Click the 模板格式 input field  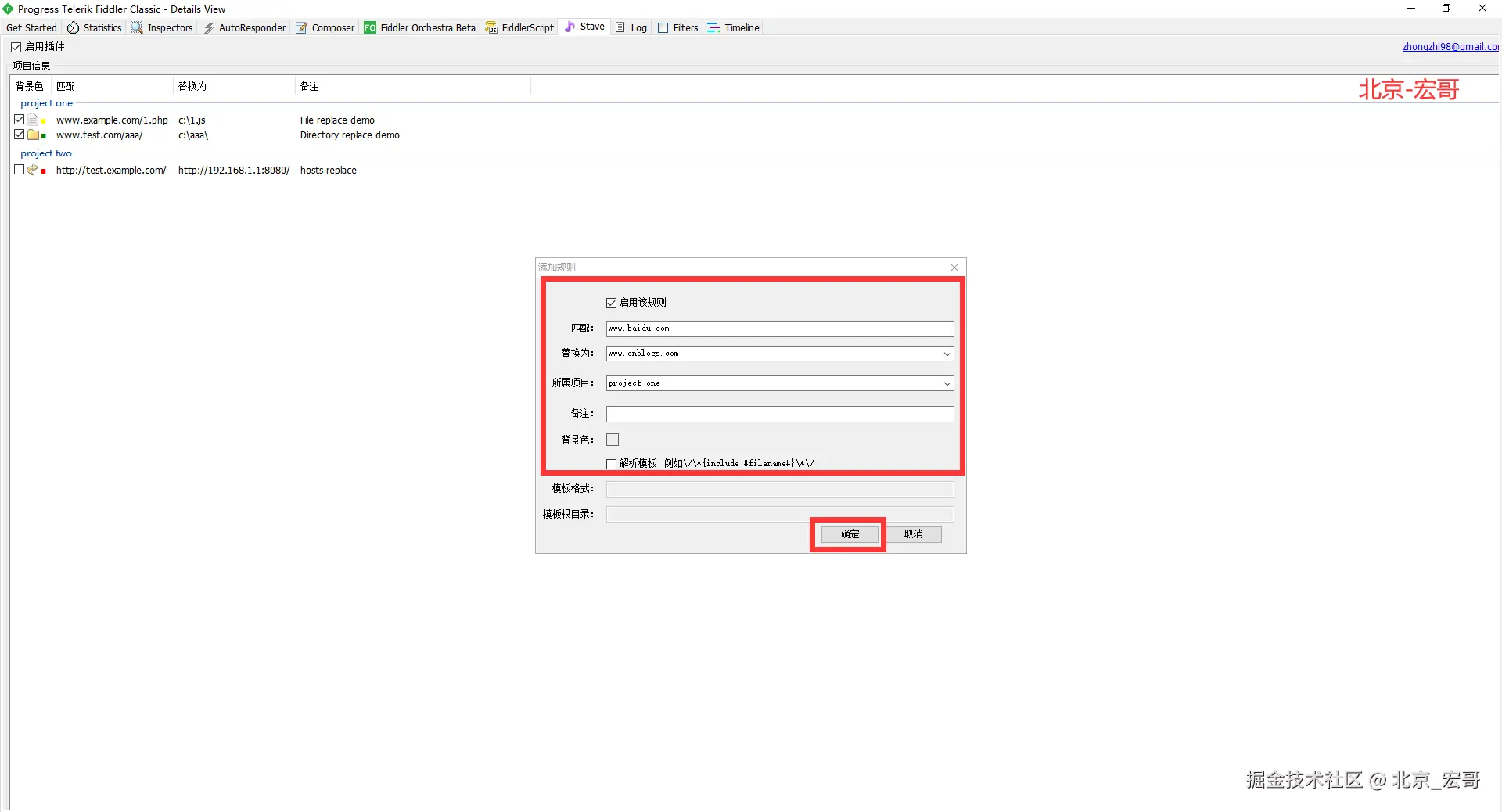[780, 489]
